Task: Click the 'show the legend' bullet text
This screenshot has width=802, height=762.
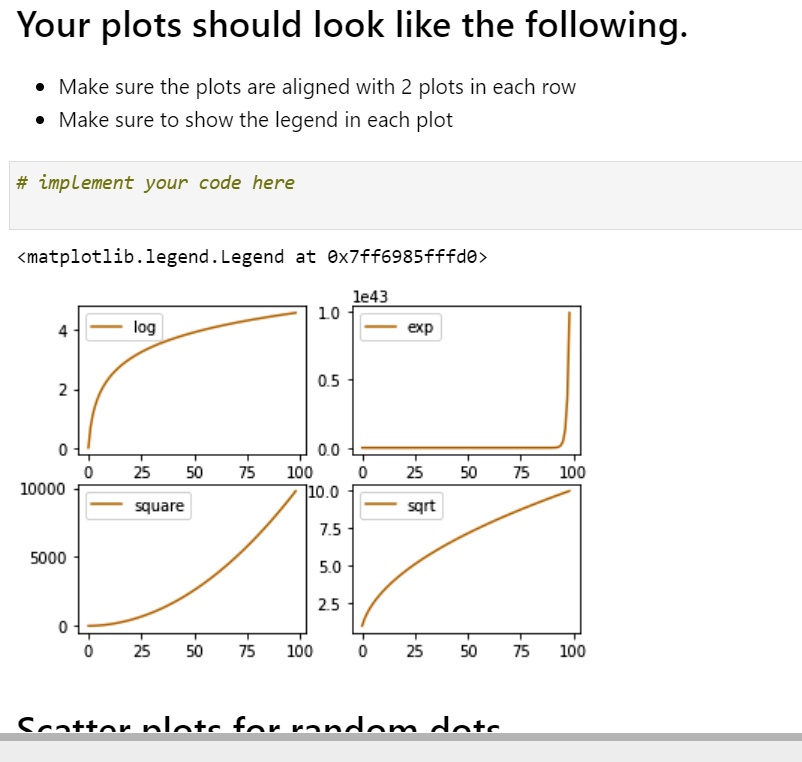Action: pos(256,120)
